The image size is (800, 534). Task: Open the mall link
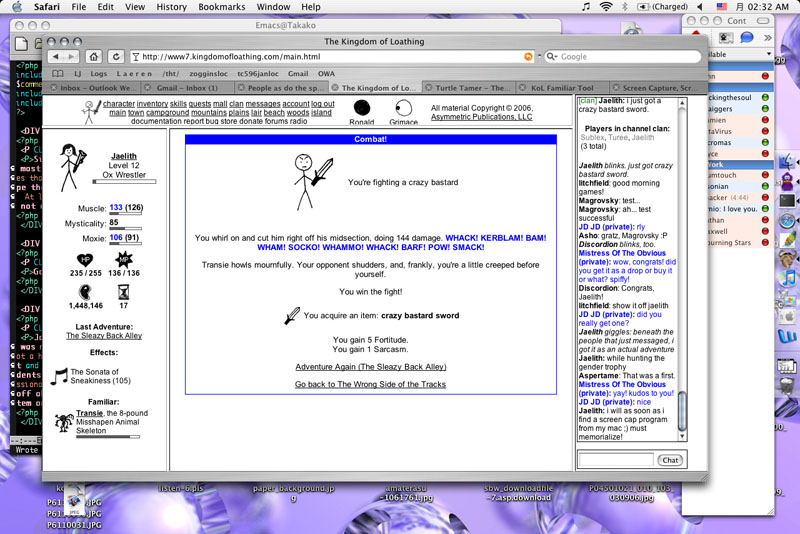tap(220, 104)
